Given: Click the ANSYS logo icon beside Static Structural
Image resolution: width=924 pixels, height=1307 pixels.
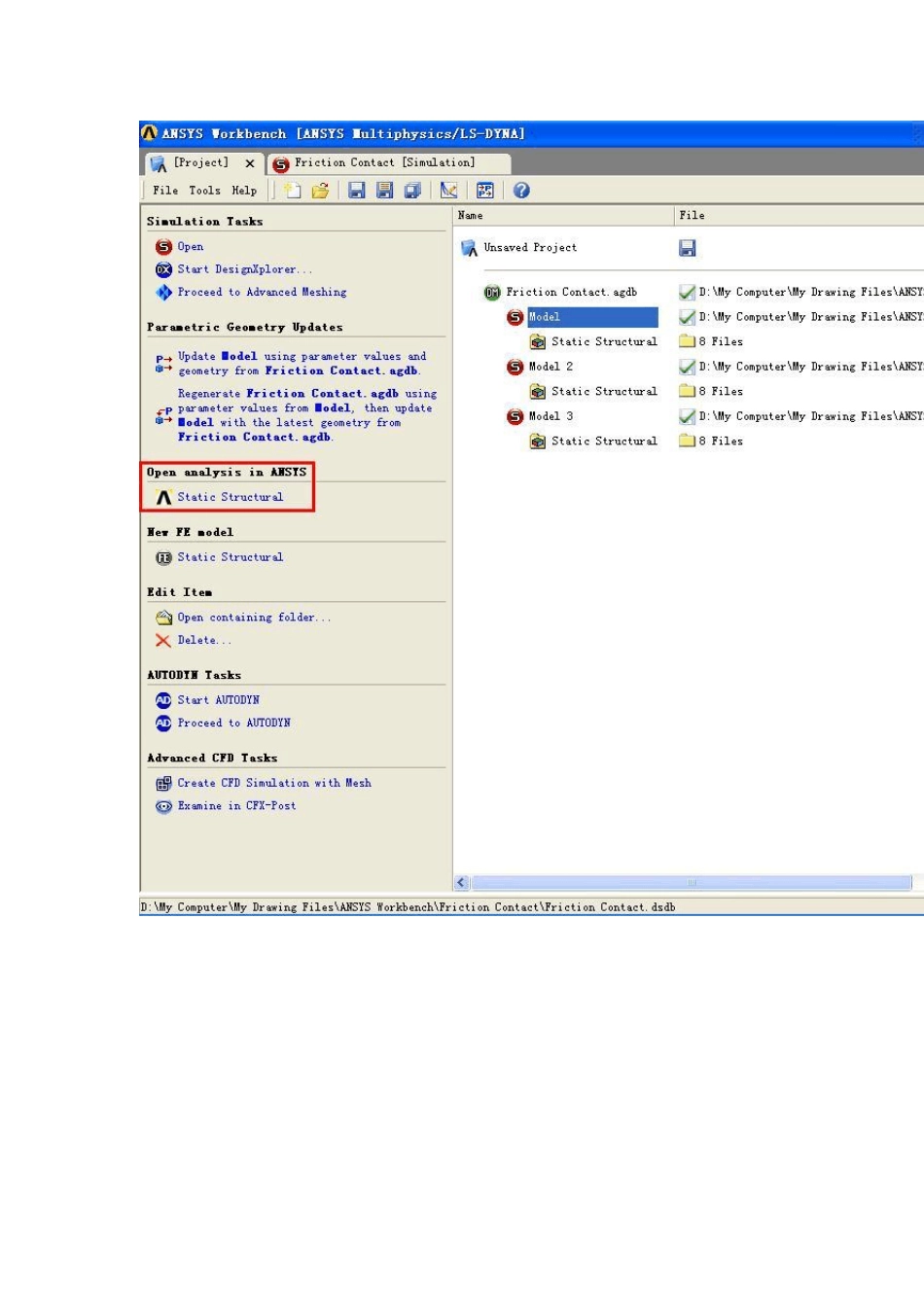Looking at the screenshot, I should (x=163, y=497).
